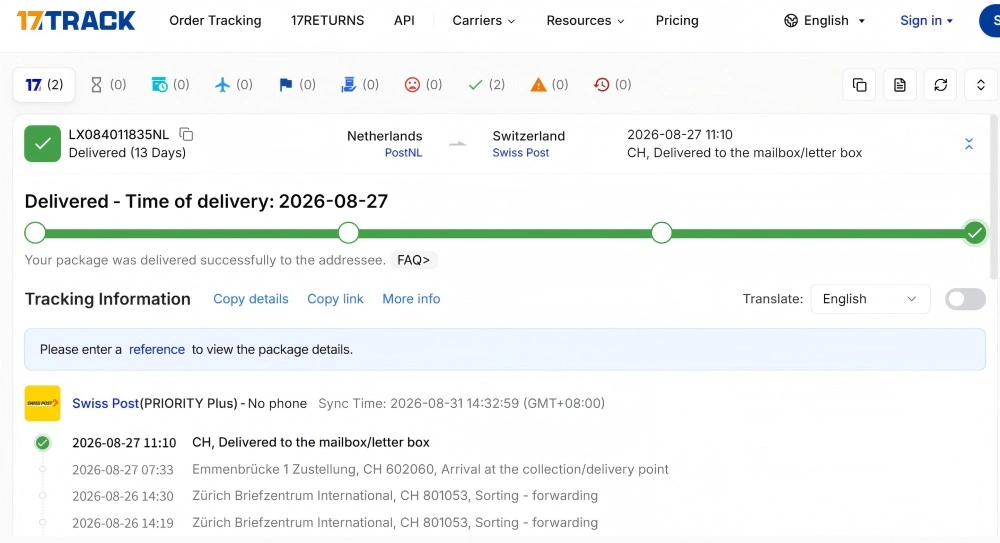1000x543 pixels.
Task: Click the blue account button at top right
Action: click(x=990, y=20)
